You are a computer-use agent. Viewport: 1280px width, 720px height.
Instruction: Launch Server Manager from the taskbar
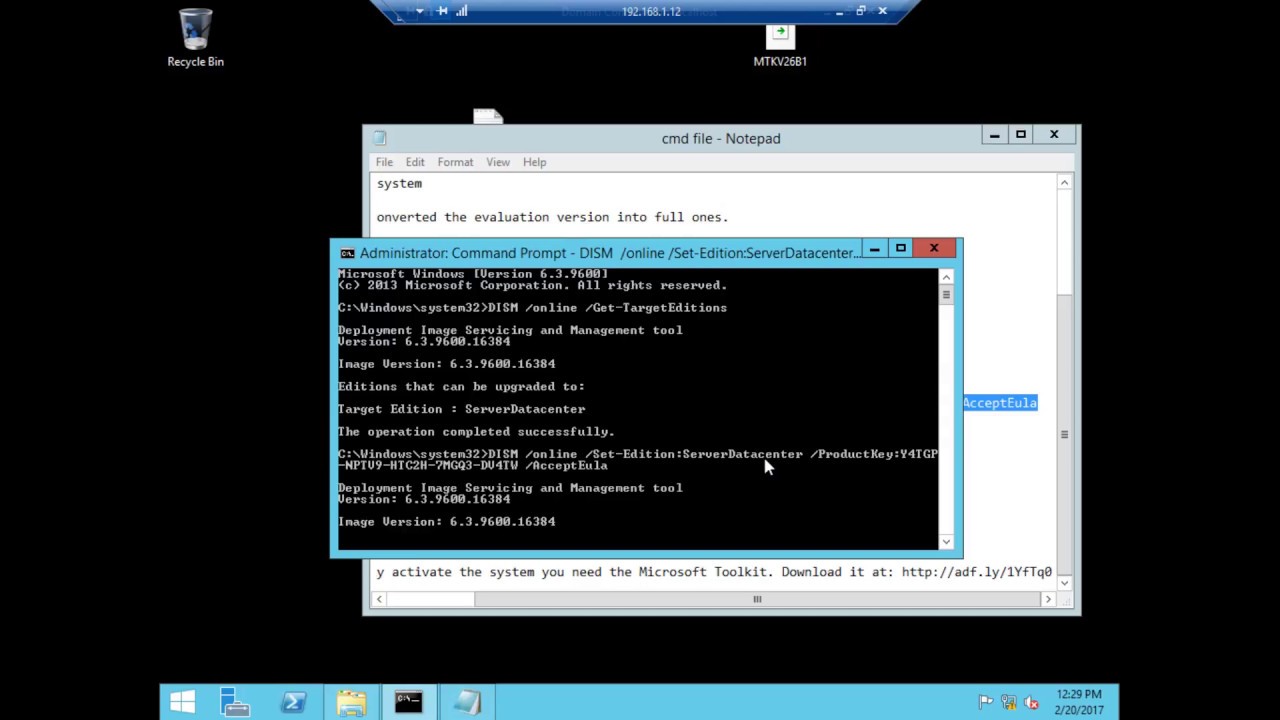236,703
